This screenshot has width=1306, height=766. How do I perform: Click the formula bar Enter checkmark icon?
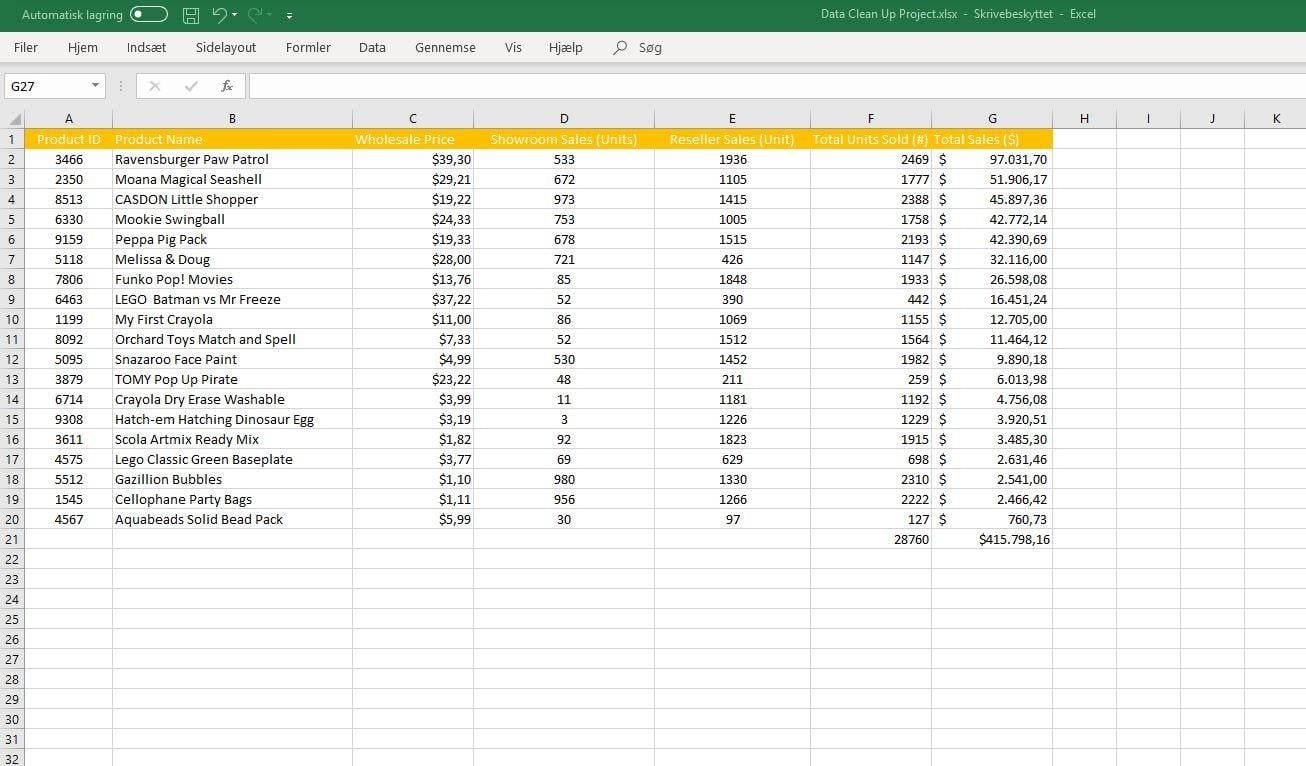(x=191, y=86)
